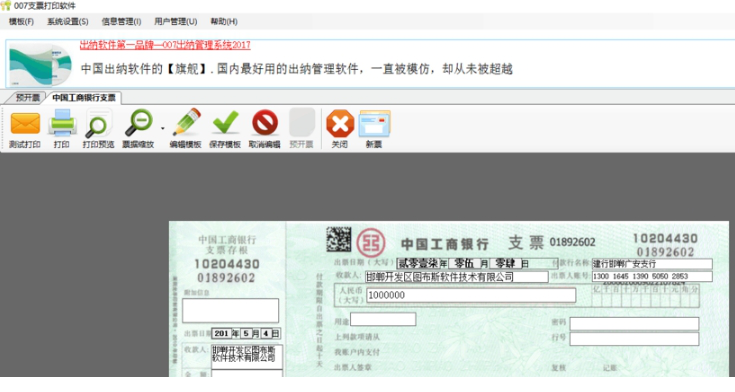Click the year field 贰零壹柒
Viewport: 735px width, 392px height.
418,264
